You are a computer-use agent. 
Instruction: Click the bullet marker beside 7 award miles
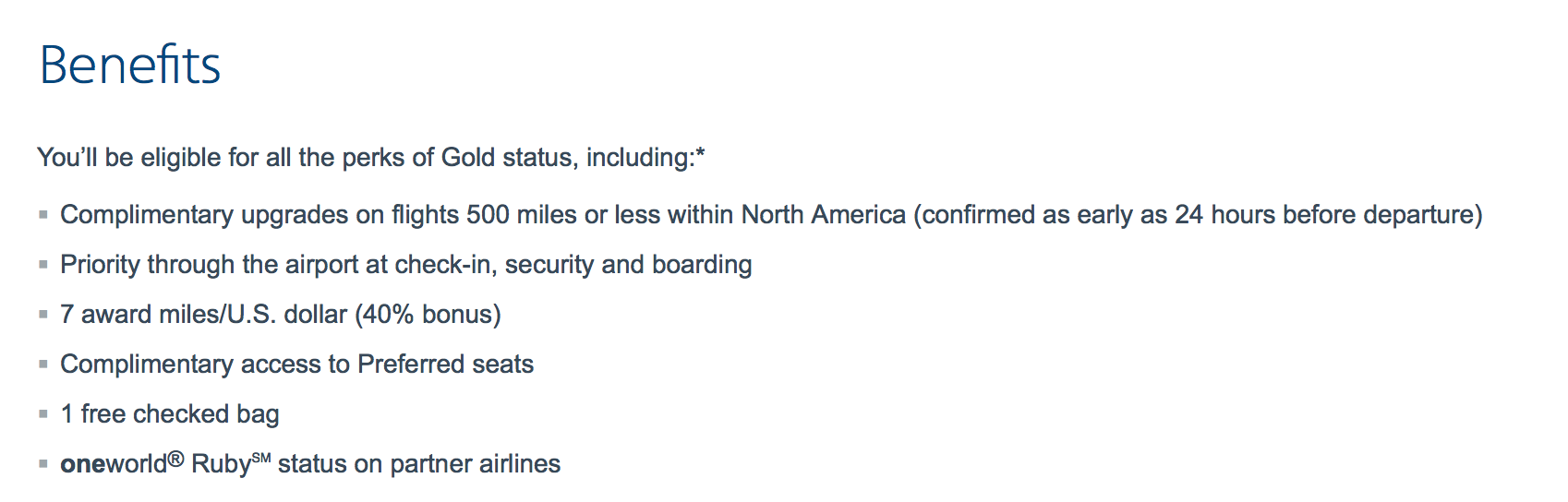(43, 315)
